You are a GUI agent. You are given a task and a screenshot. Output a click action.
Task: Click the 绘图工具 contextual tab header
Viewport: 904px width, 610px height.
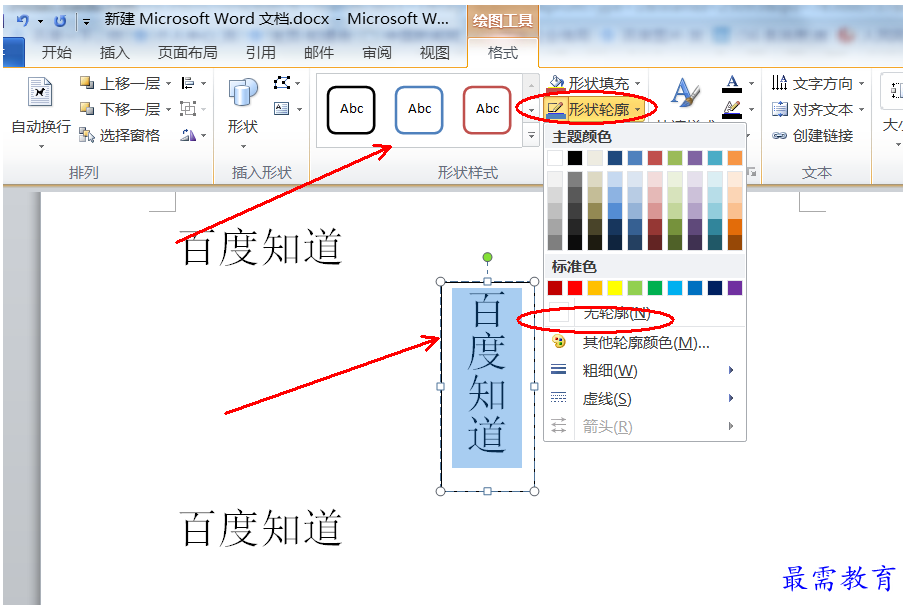point(503,21)
